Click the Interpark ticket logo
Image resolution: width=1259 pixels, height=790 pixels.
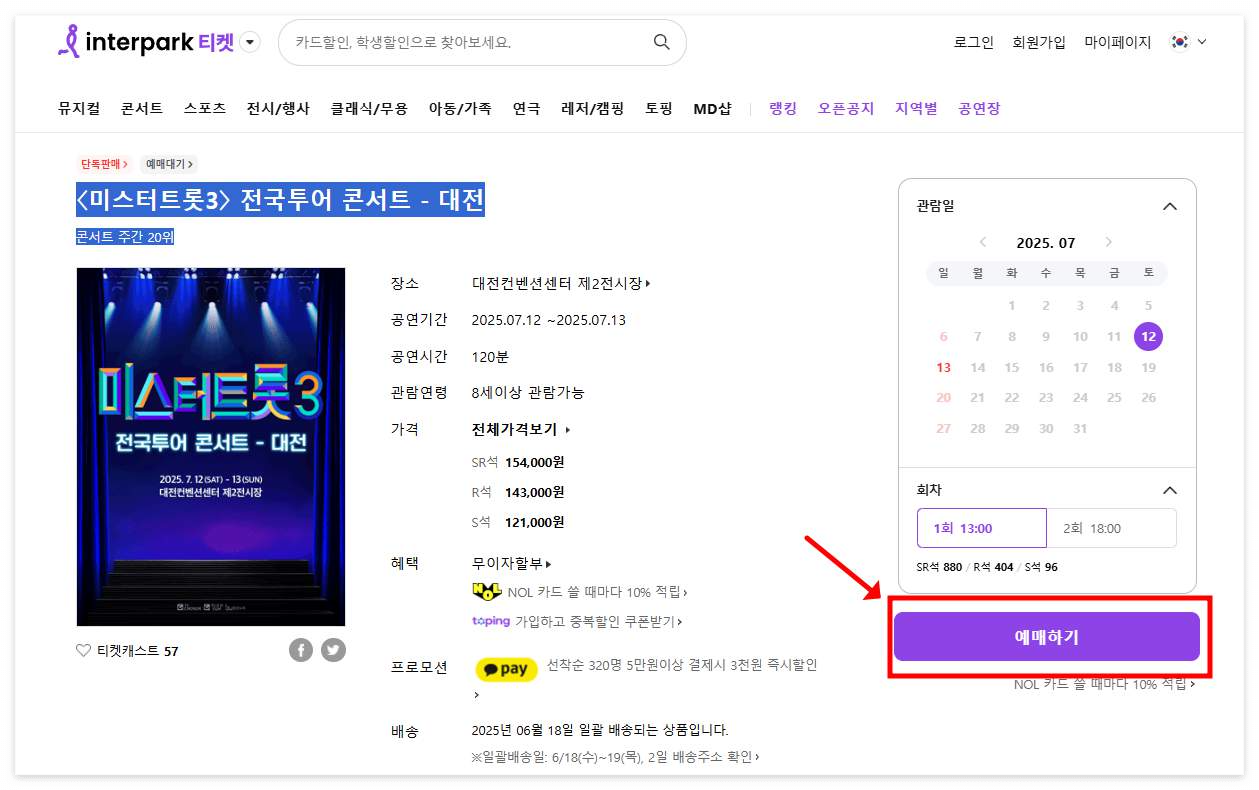pyautogui.click(x=146, y=42)
